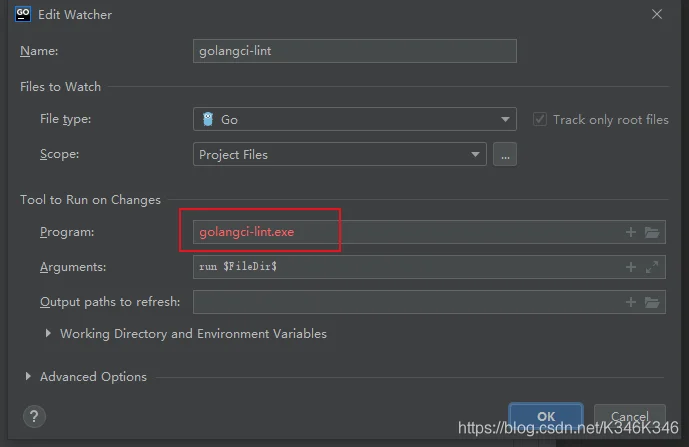Viewport: 689px width, 447px height.
Task: Click the "File type:" label
Action: (65, 119)
